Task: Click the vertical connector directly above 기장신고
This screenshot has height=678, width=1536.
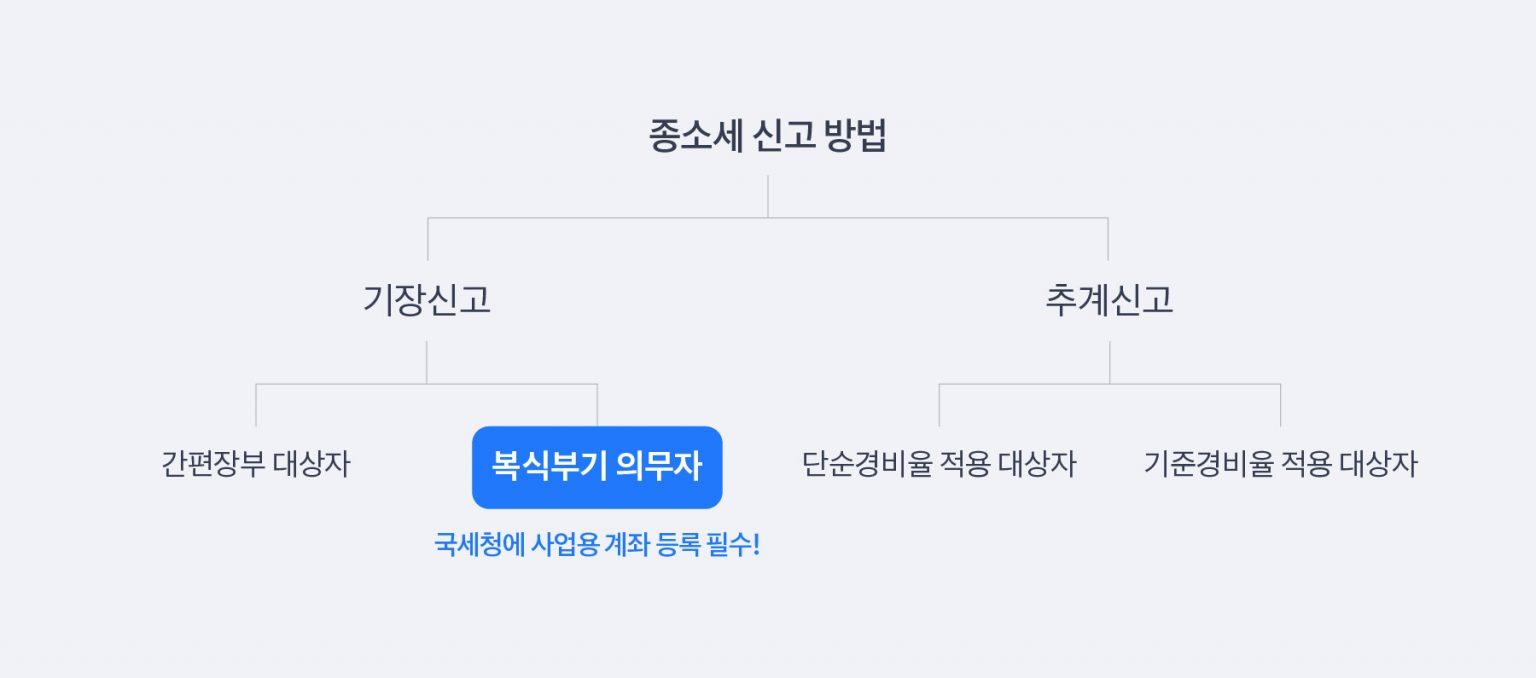Action: (x=428, y=240)
